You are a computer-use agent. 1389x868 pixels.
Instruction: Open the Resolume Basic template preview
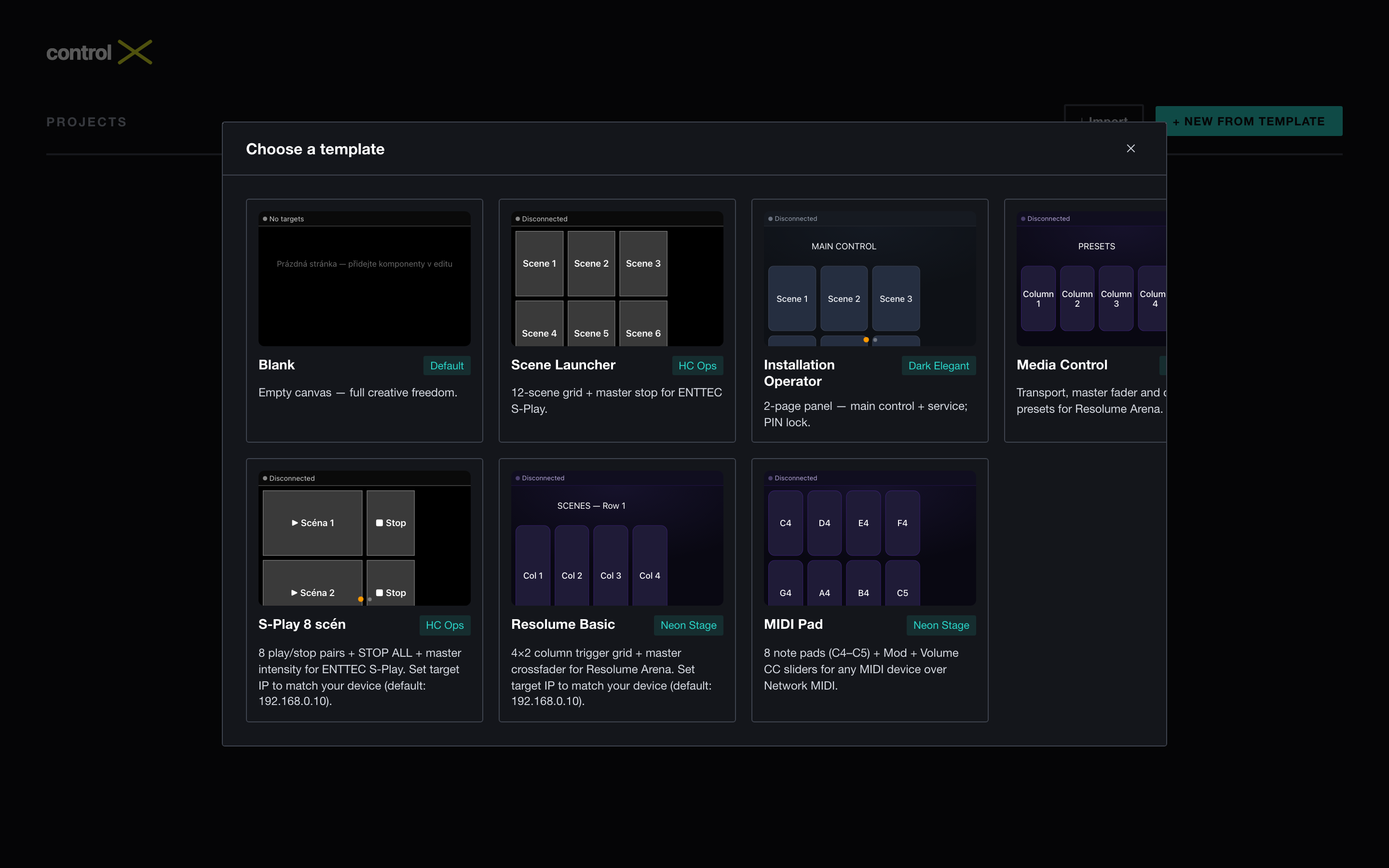617,538
